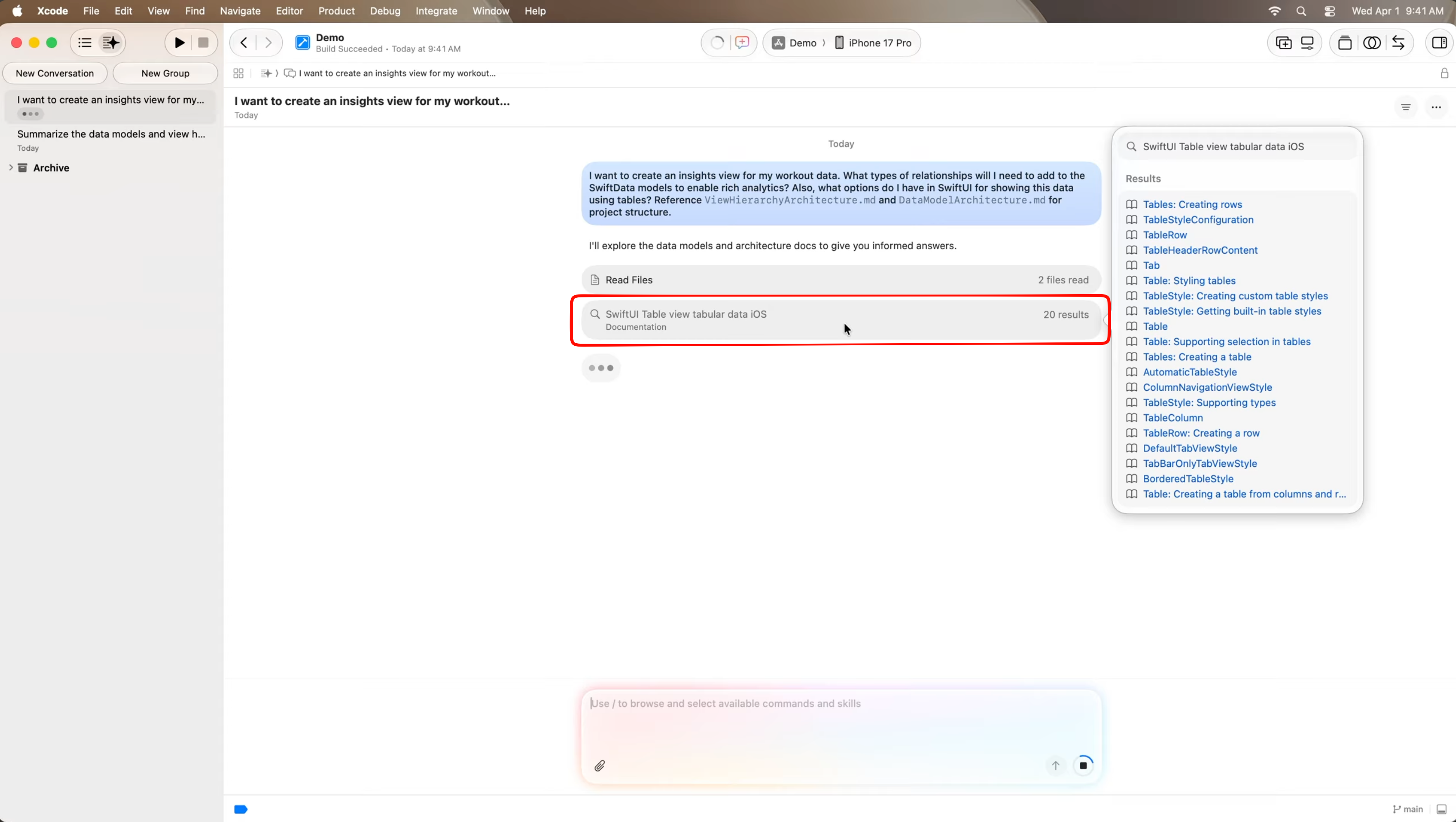Open TableColumn documentation result
Screen dimensions: 1456x822
click(1173, 418)
